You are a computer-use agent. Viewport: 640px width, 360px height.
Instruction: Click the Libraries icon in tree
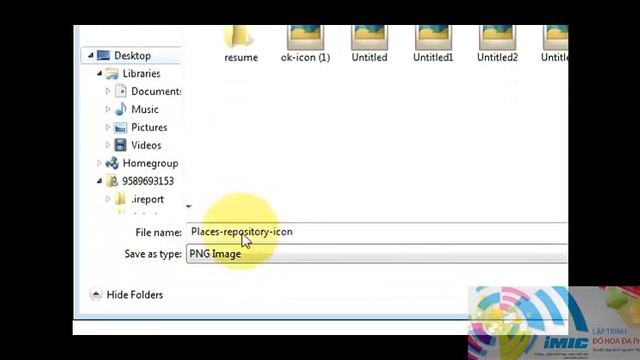point(112,73)
